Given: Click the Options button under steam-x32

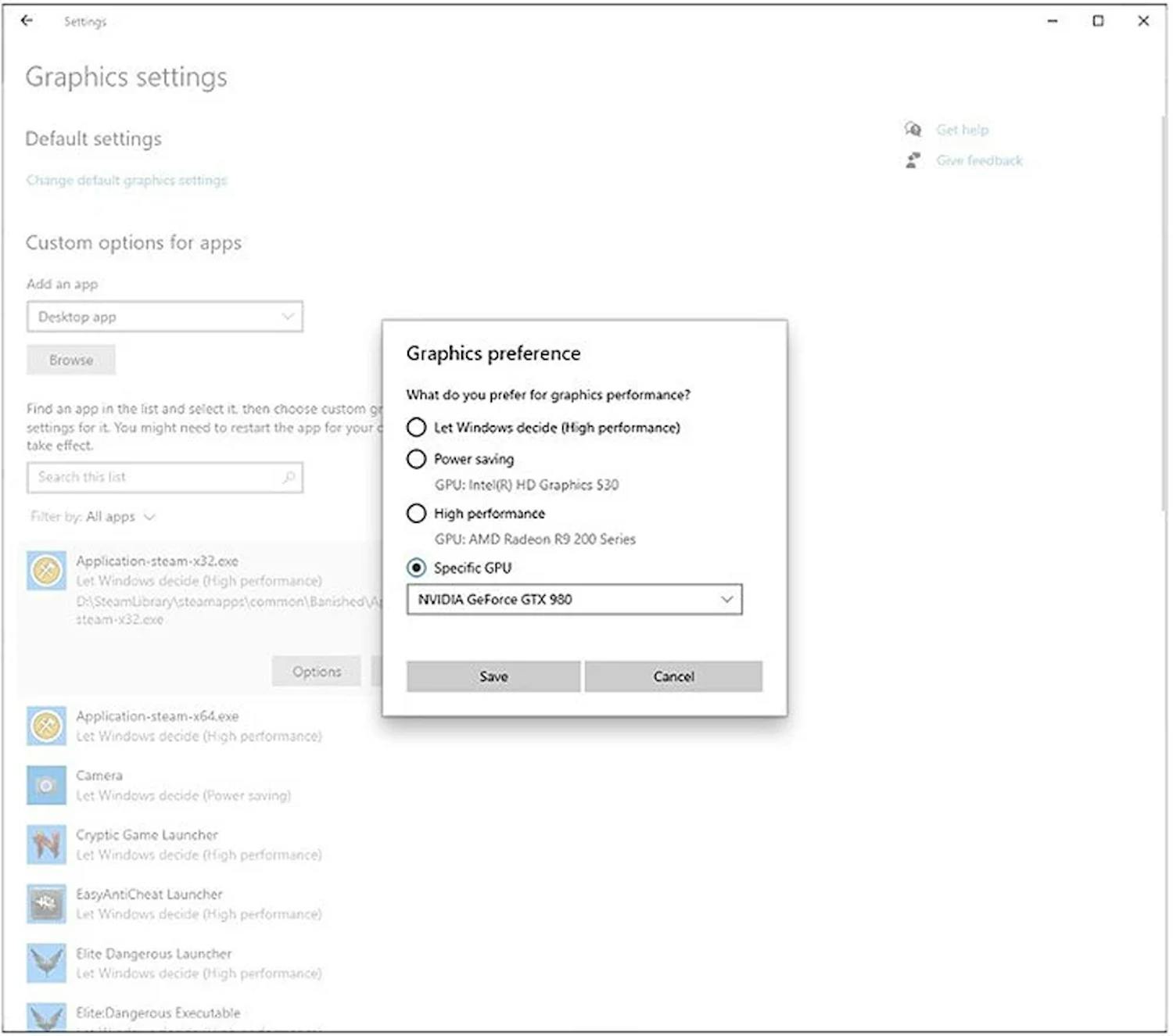Looking at the screenshot, I should [x=316, y=671].
